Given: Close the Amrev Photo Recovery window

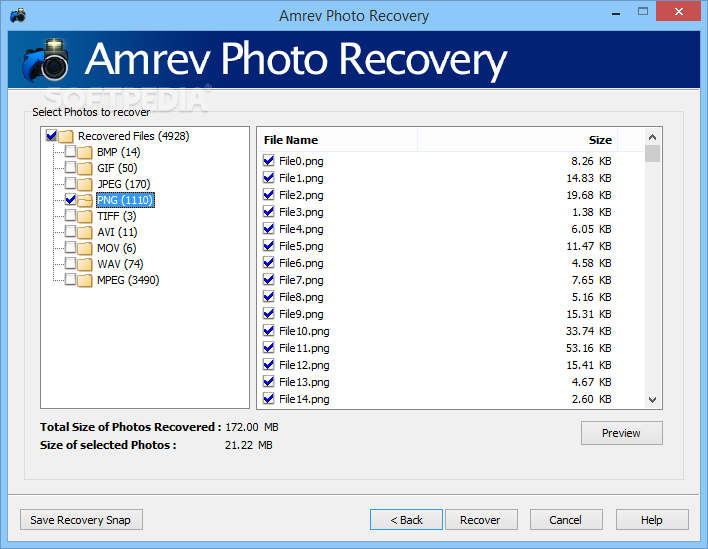Looking at the screenshot, I should point(679,12).
